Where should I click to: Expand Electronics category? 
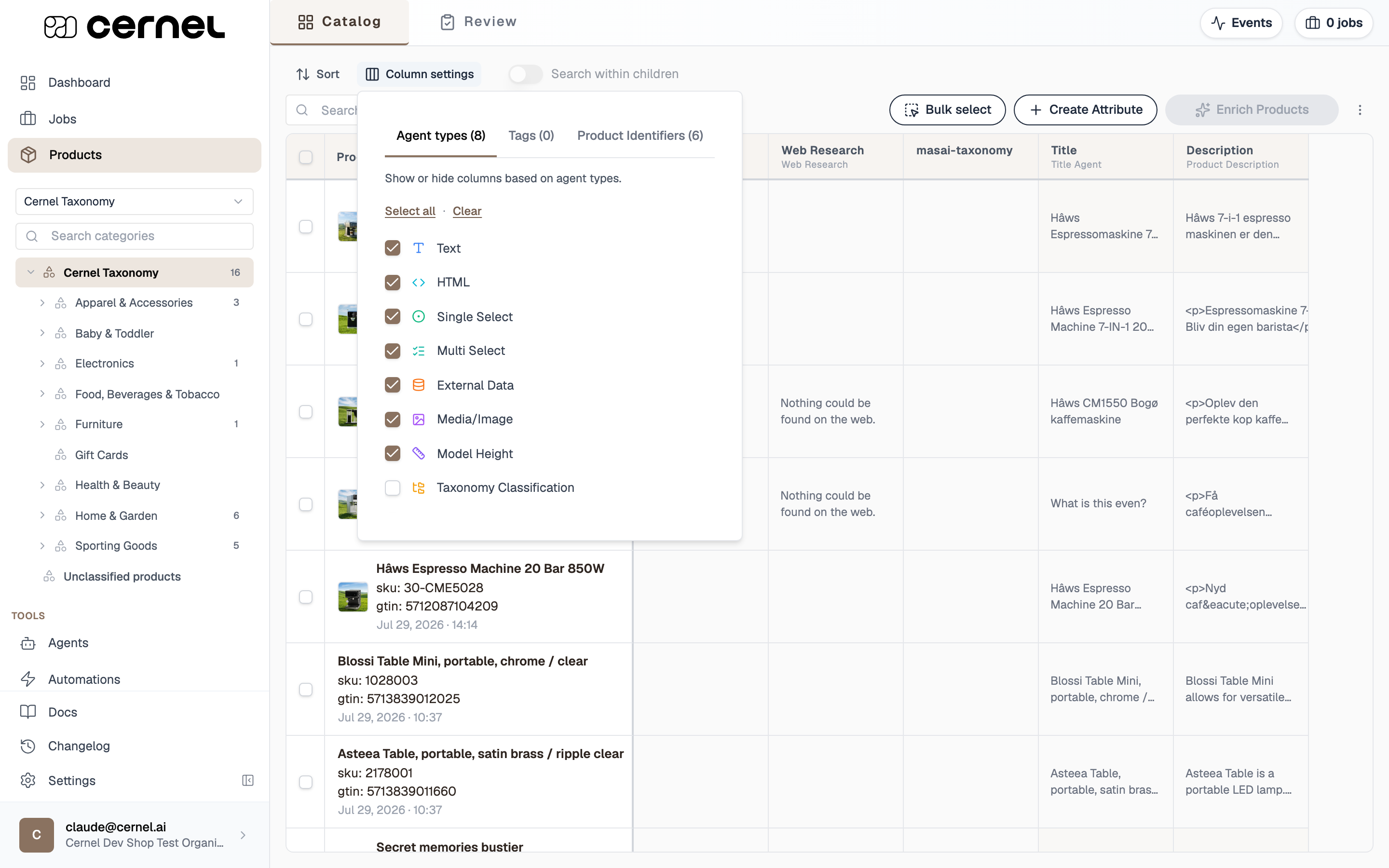(x=42, y=364)
